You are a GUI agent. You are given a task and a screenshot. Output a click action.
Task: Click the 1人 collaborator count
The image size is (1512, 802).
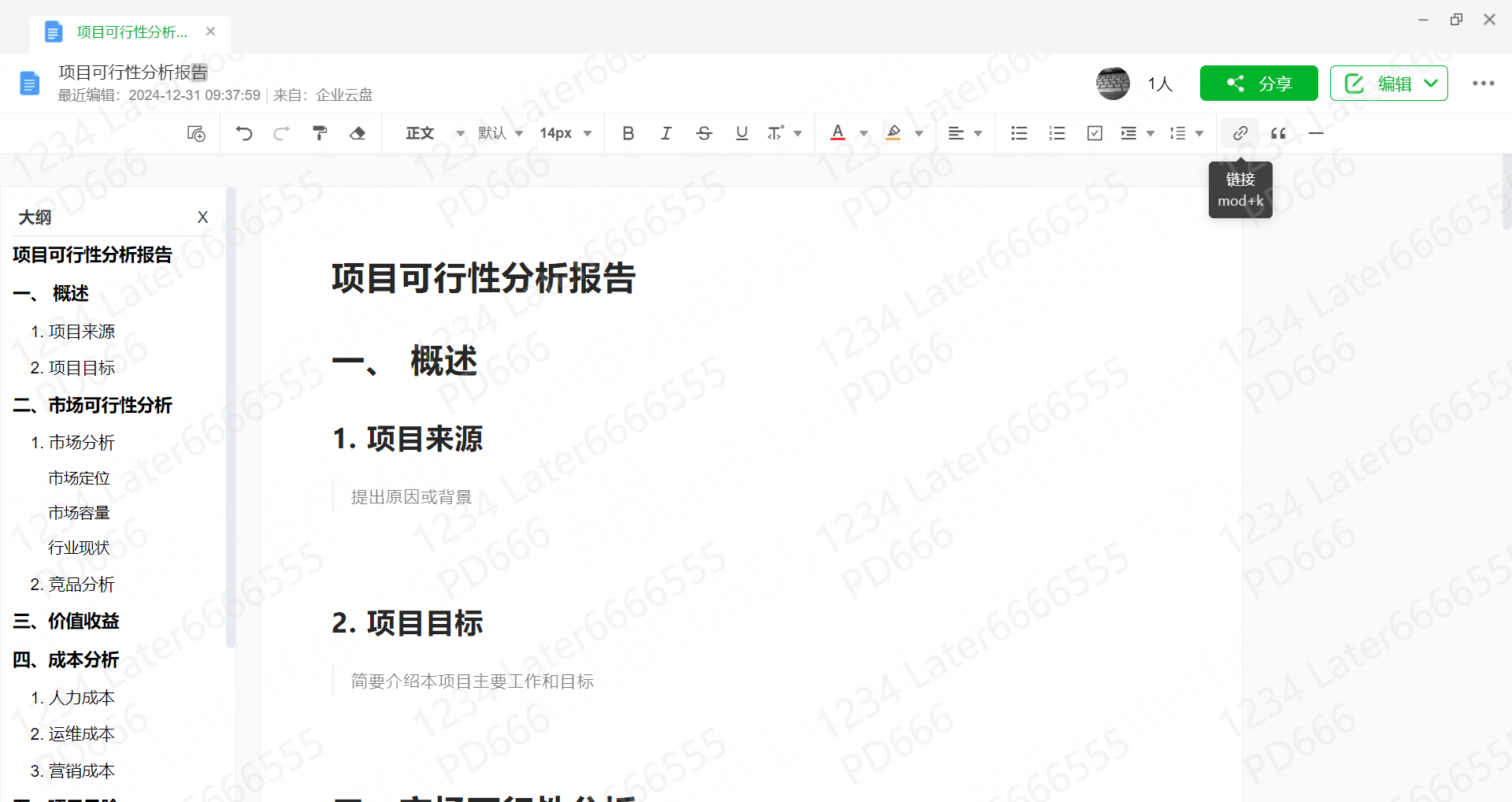tap(1160, 84)
